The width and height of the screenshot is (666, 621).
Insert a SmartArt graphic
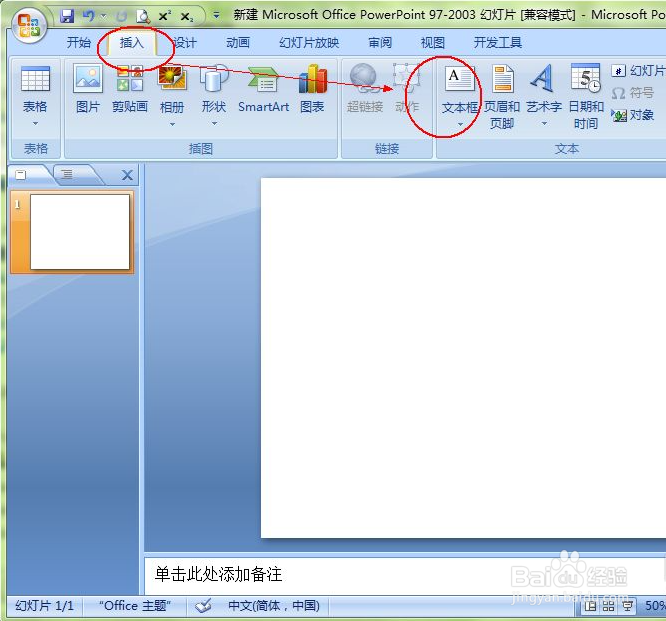[x=263, y=88]
